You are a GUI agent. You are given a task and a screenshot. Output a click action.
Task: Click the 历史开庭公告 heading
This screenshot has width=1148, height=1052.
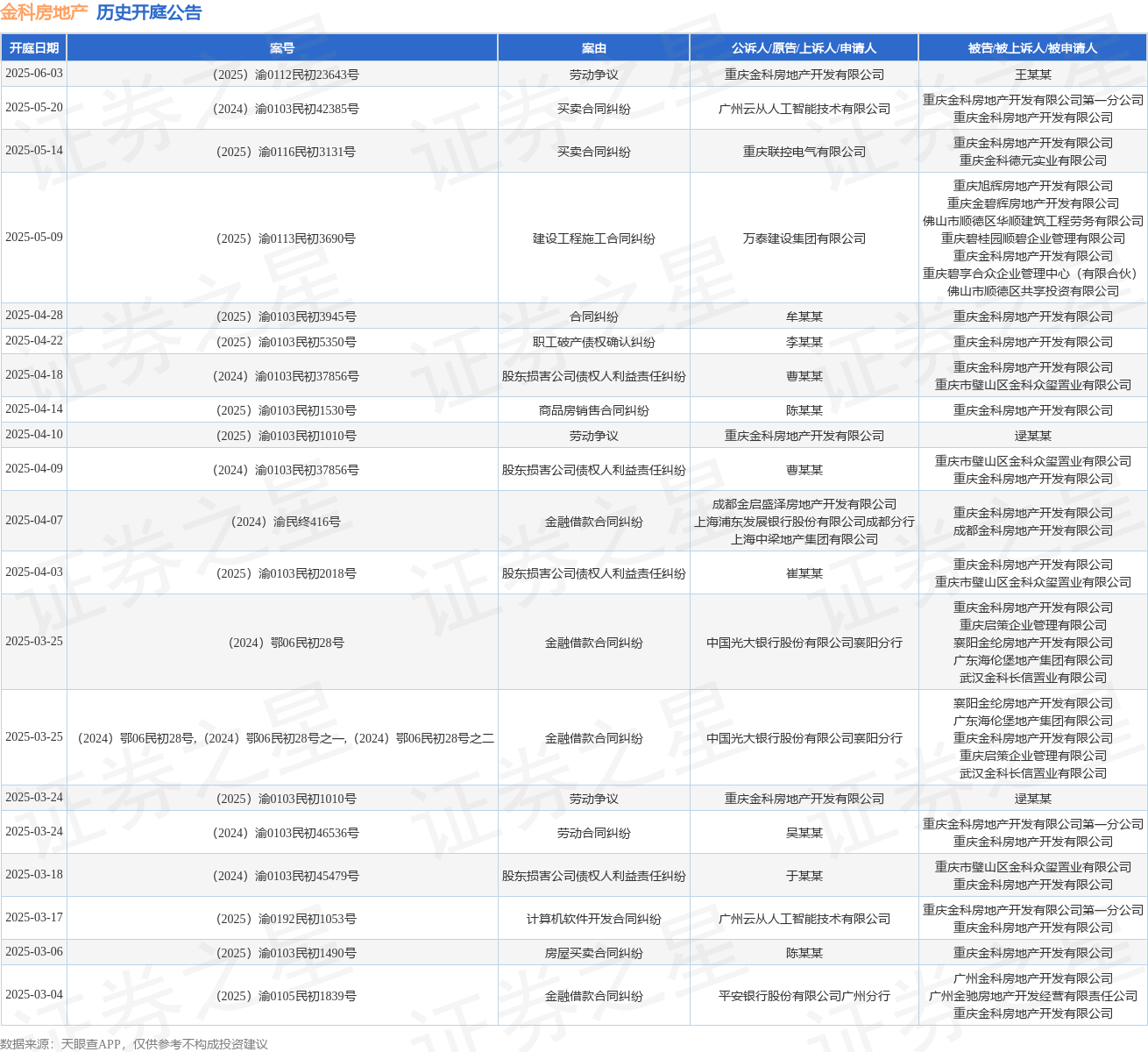pos(149,12)
